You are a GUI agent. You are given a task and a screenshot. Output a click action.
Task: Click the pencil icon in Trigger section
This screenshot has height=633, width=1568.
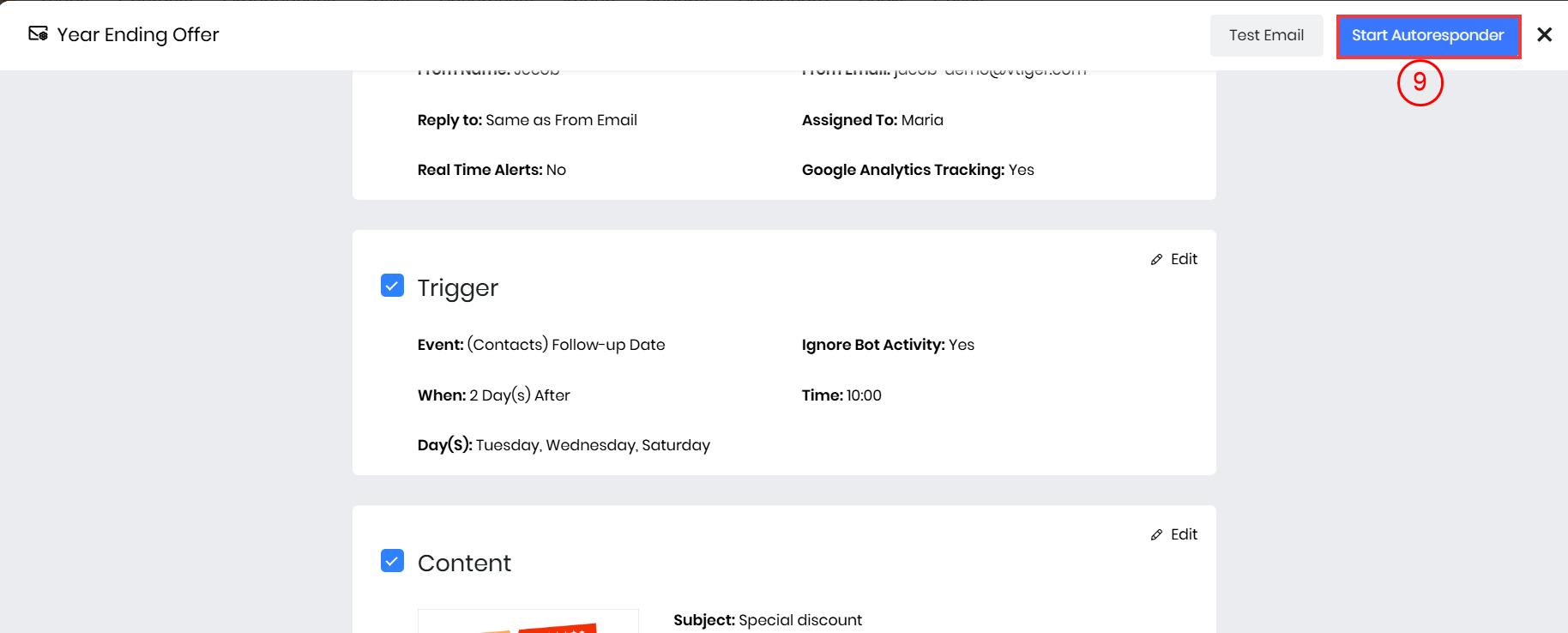(x=1156, y=259)
